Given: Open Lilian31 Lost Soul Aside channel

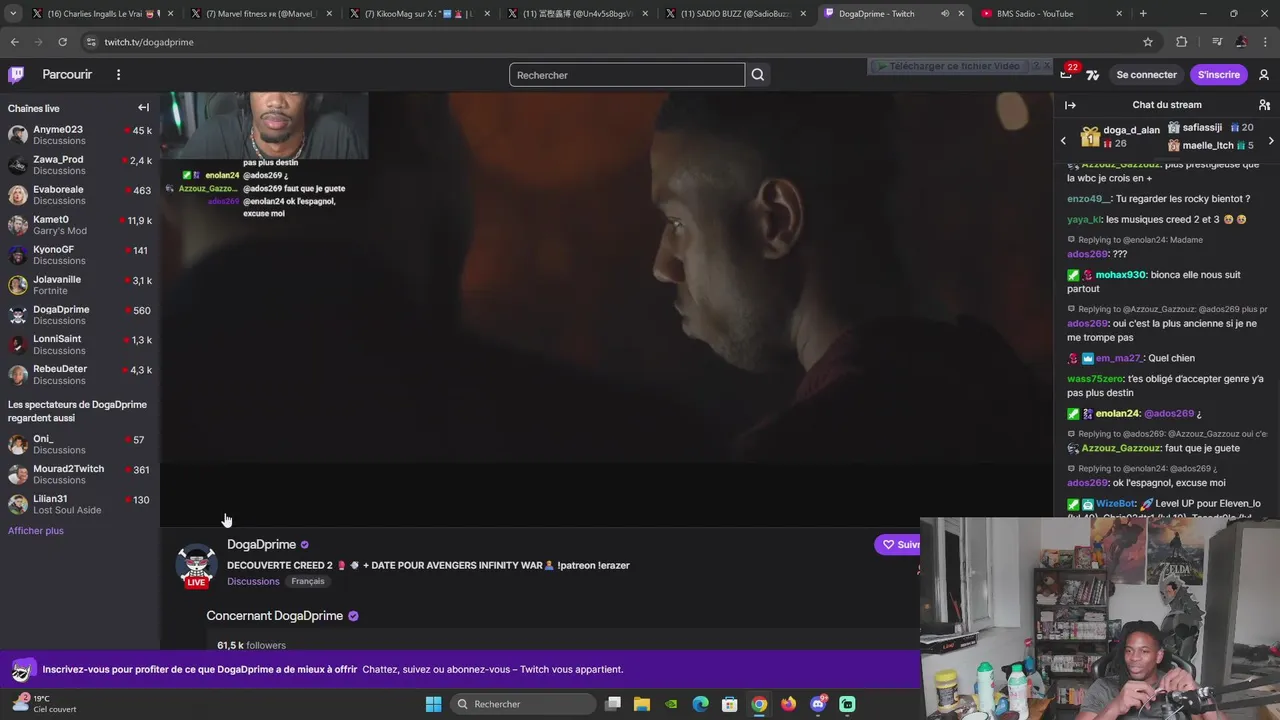Looking at the screenshot, I should pos(80,504).
